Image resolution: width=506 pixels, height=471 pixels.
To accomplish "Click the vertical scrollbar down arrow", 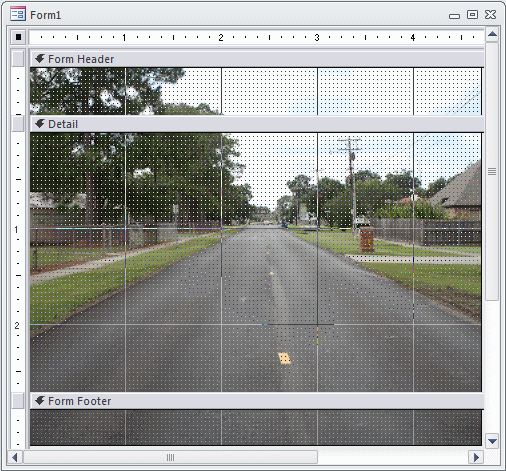I will [492, 441].
